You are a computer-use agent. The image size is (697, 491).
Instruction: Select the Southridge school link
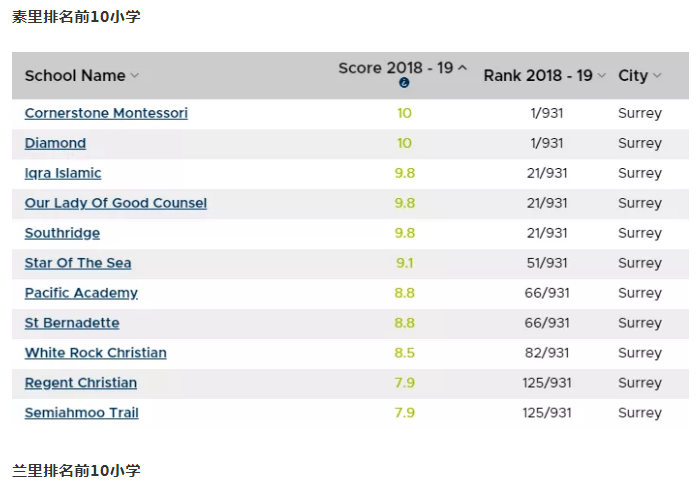tap(62, 233)
